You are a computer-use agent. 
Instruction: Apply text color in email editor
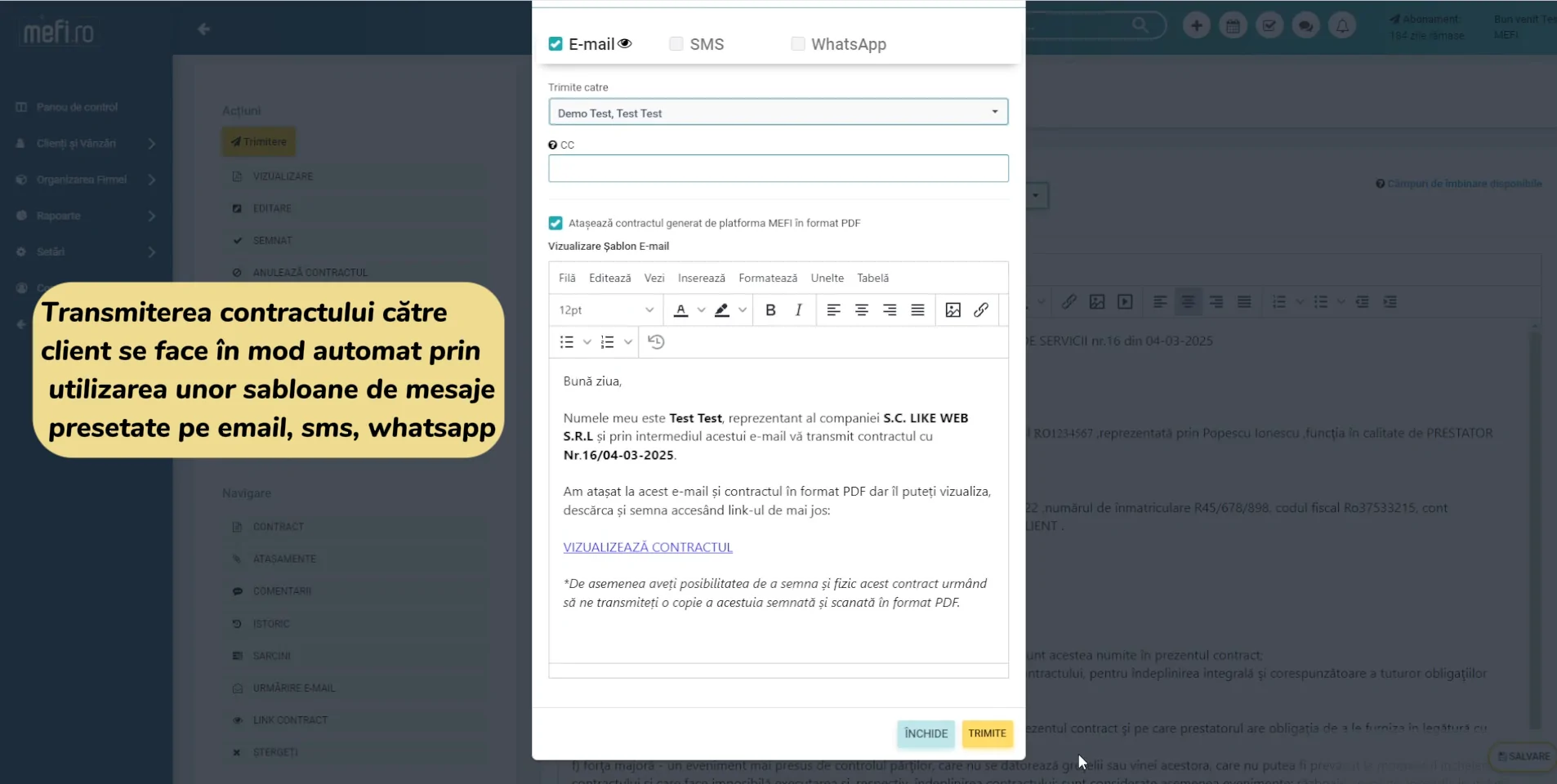pos(680,310)
